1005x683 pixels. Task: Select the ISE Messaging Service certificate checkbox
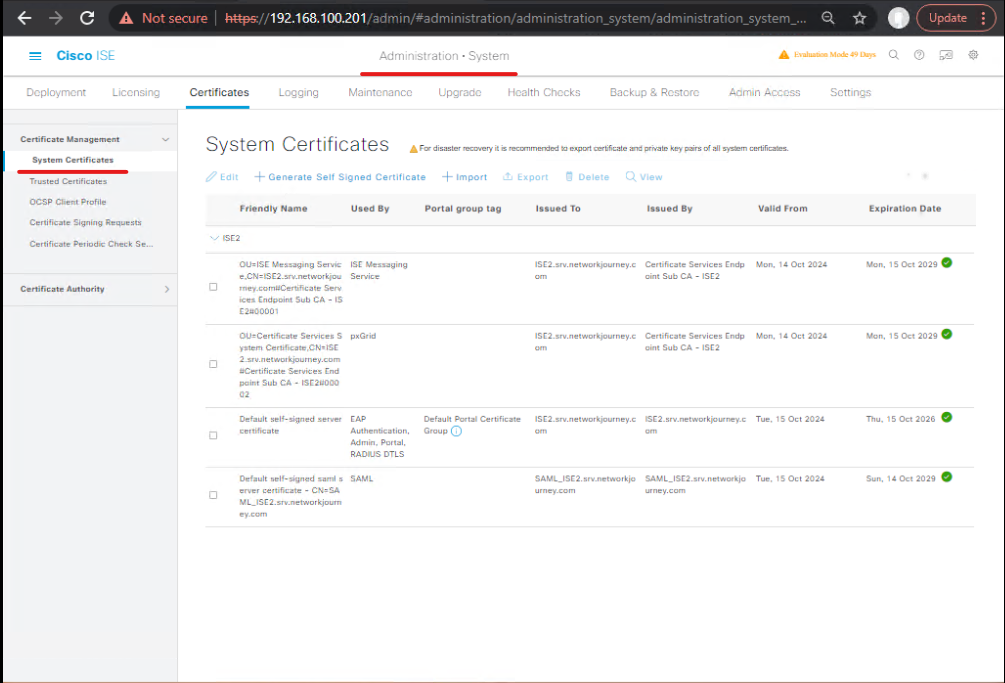click(213, 287)
